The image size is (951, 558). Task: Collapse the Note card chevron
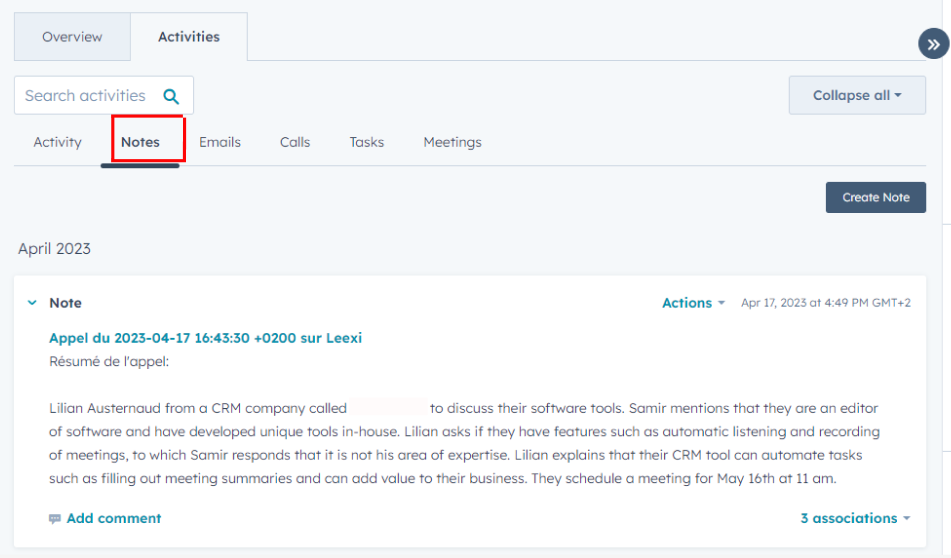[32, 302]
